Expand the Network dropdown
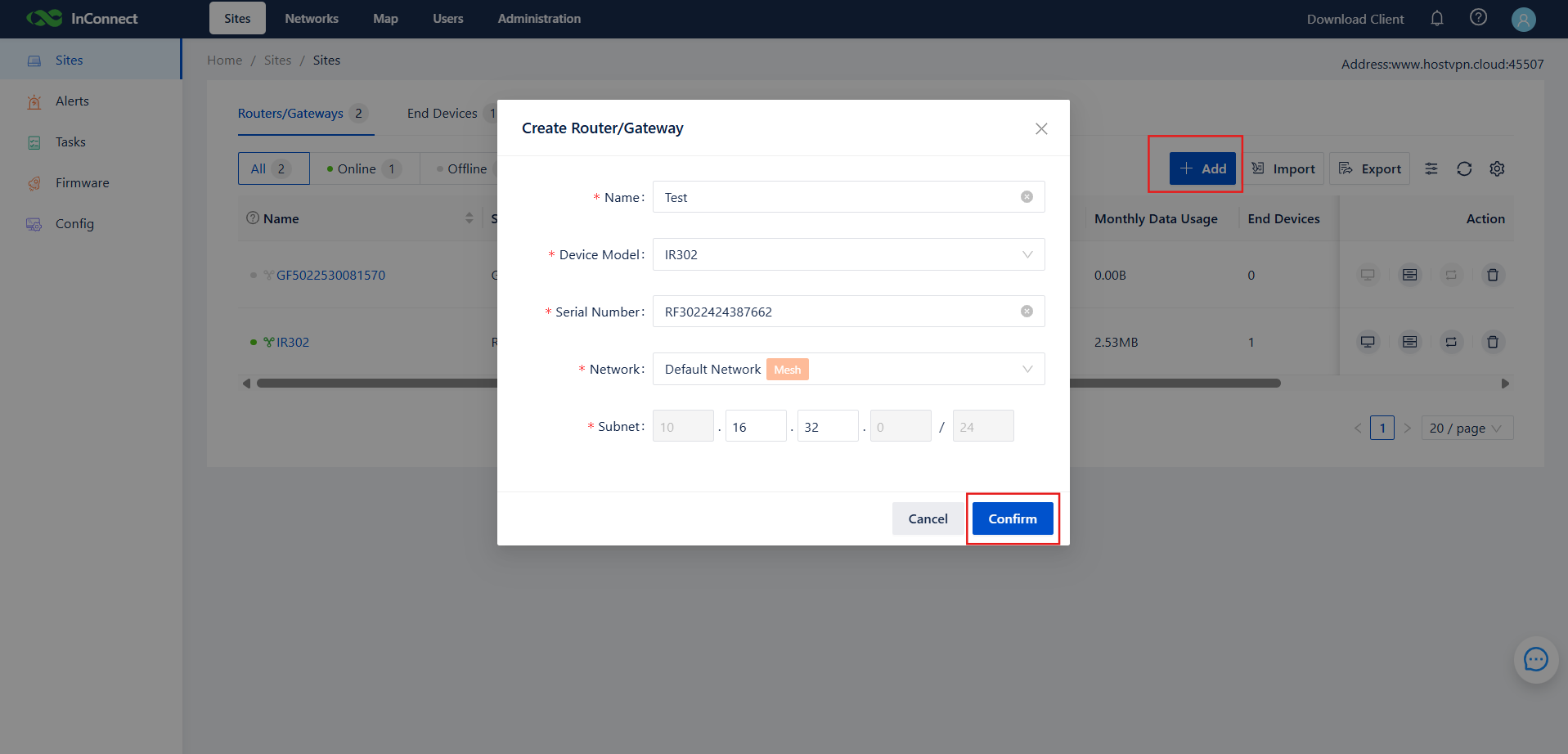This screenshot has height=754, width=1568. tap(848, 369)
